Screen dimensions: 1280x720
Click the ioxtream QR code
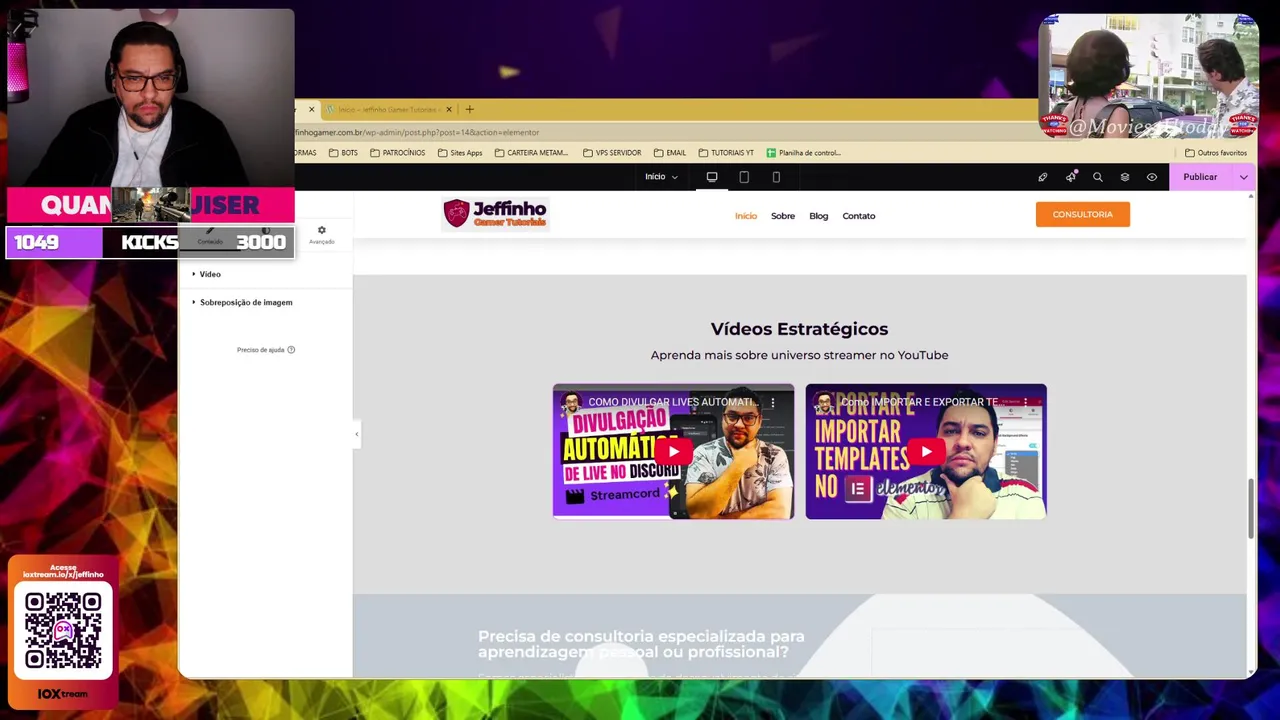[63, 630]
